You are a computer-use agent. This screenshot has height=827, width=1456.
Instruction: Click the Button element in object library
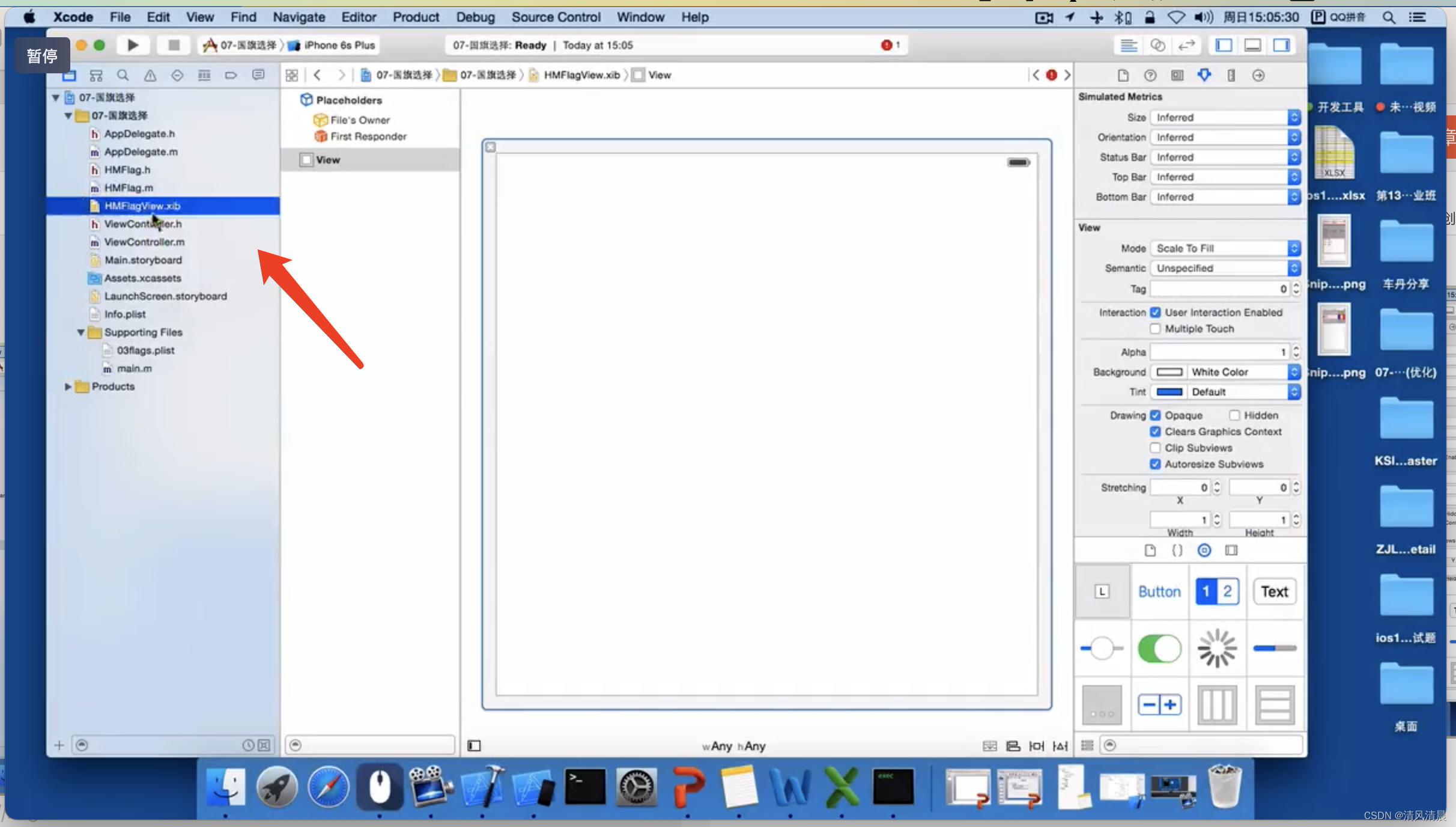[1159, 591]
